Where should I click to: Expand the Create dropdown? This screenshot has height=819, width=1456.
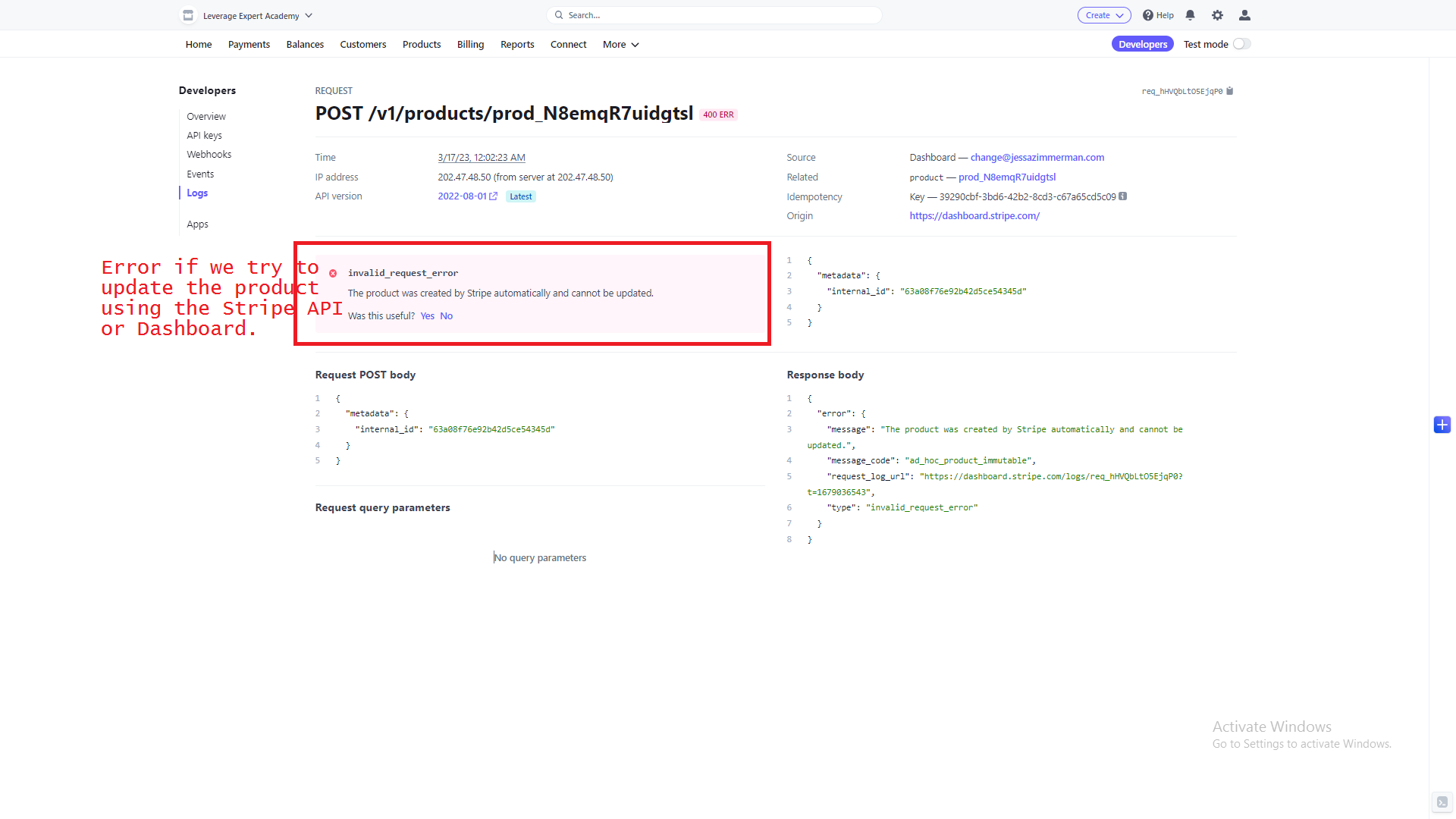[1104, 15]
